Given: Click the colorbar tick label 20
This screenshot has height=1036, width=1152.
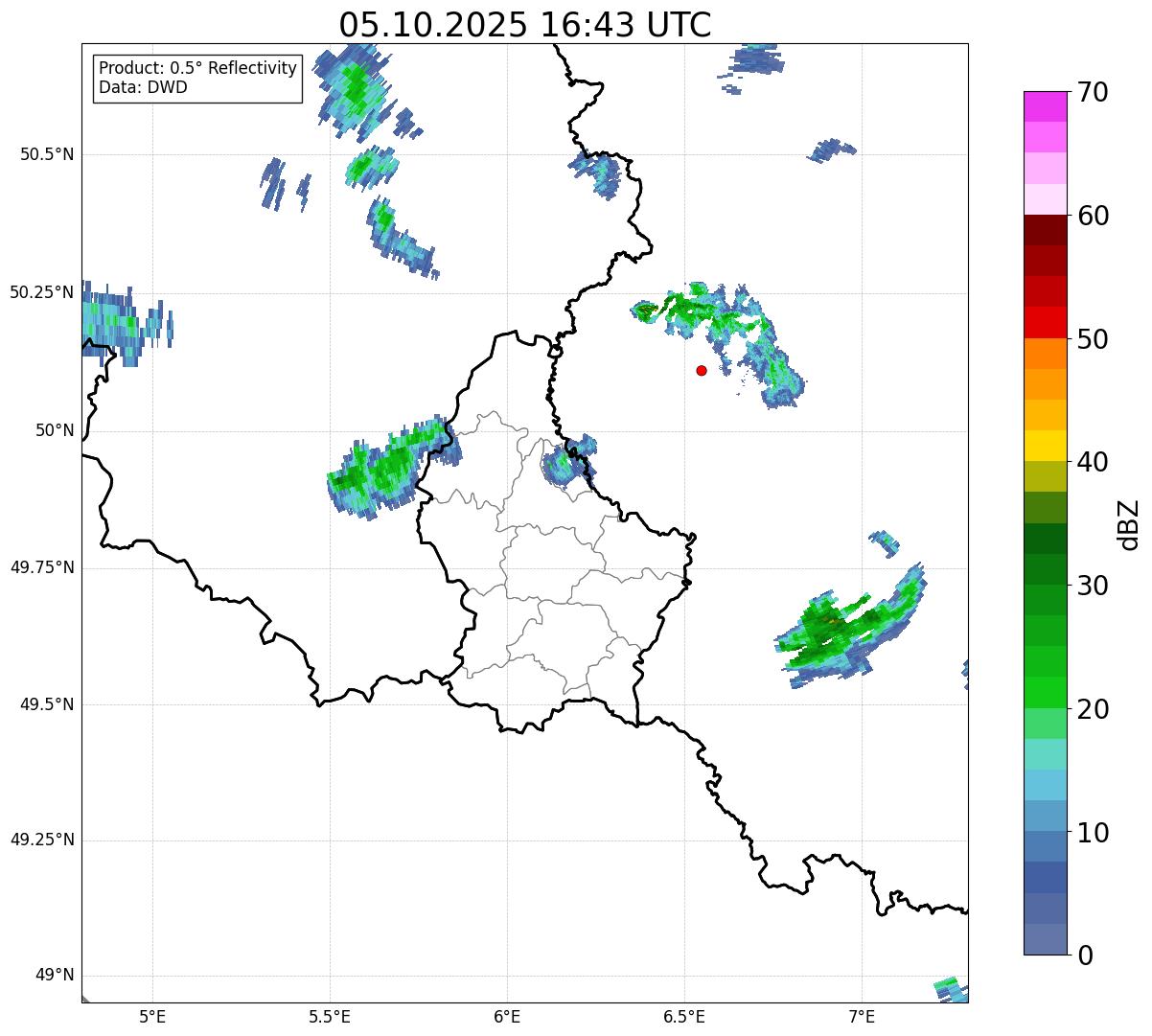Looking at the screenshot, I should click(1093, 709).
